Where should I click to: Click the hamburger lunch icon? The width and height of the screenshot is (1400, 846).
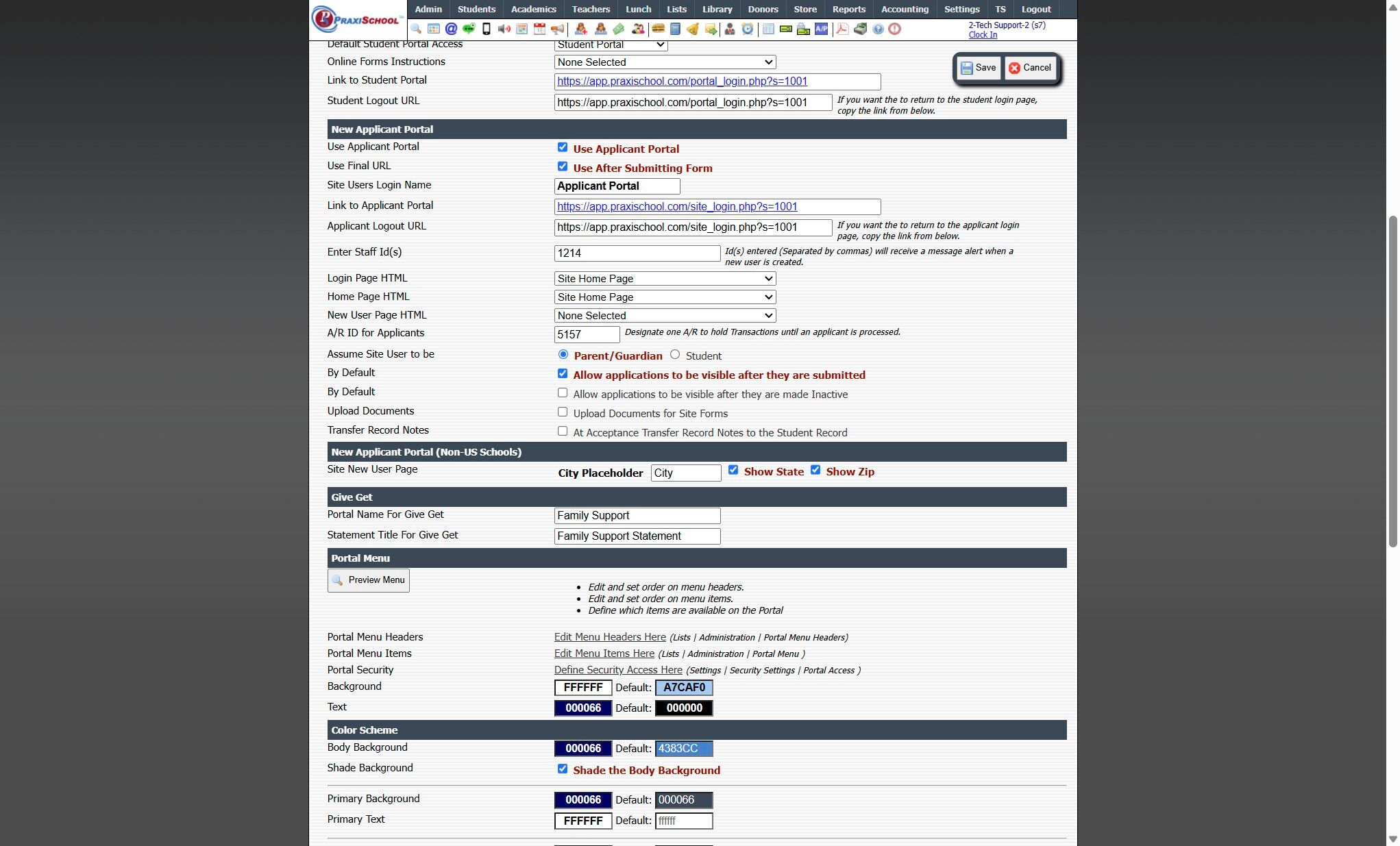pos(658,29)
